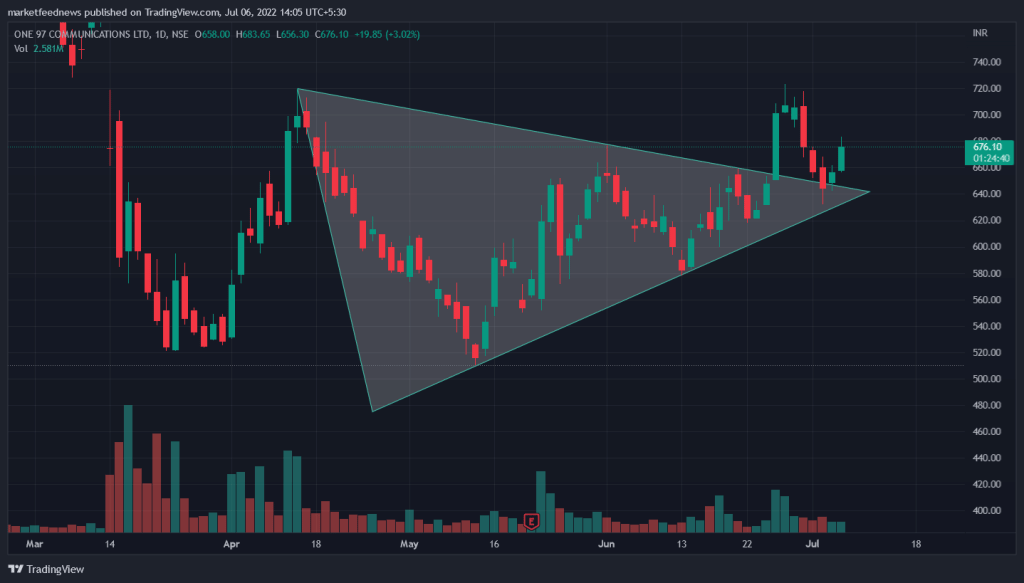Click the 500.00 mark on price scale
The width and height of the screenshot is (1024, 583).
tap(986, 379)
